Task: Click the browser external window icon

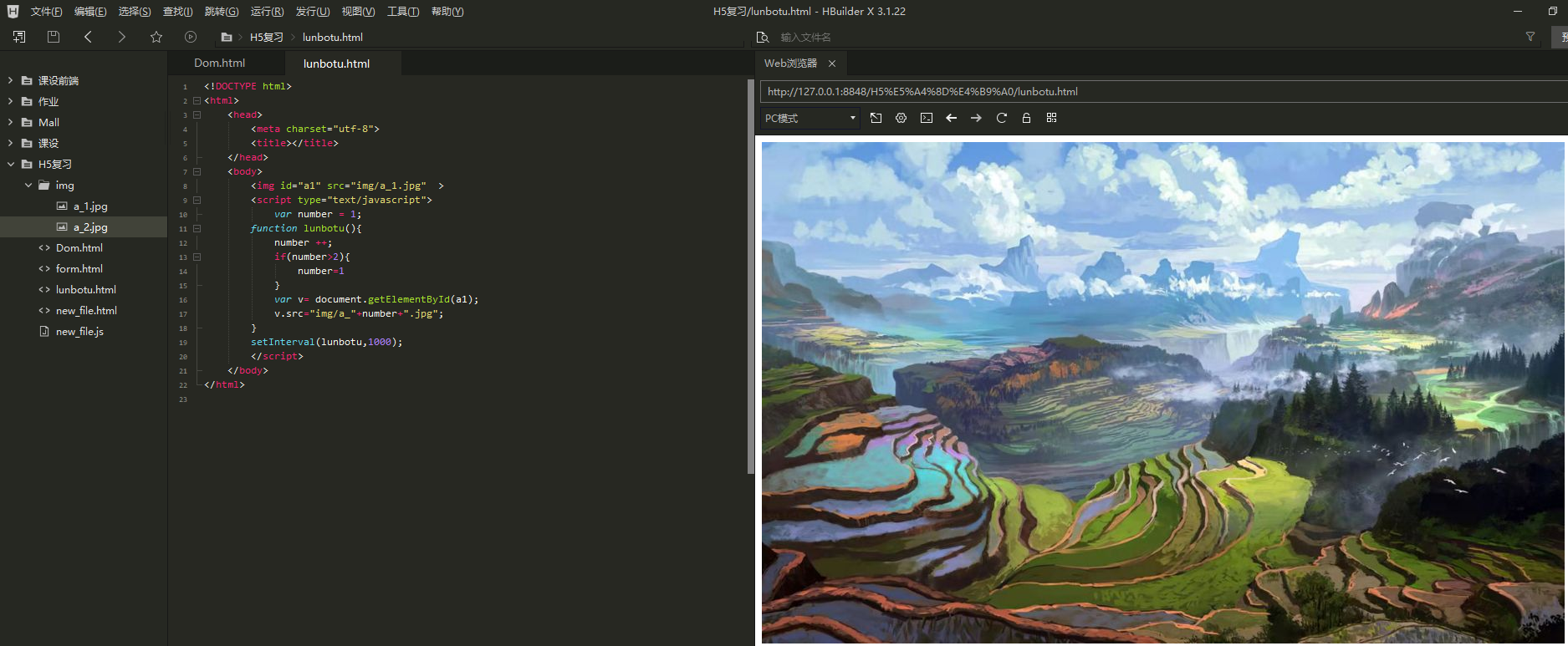Action: (876, 118)
